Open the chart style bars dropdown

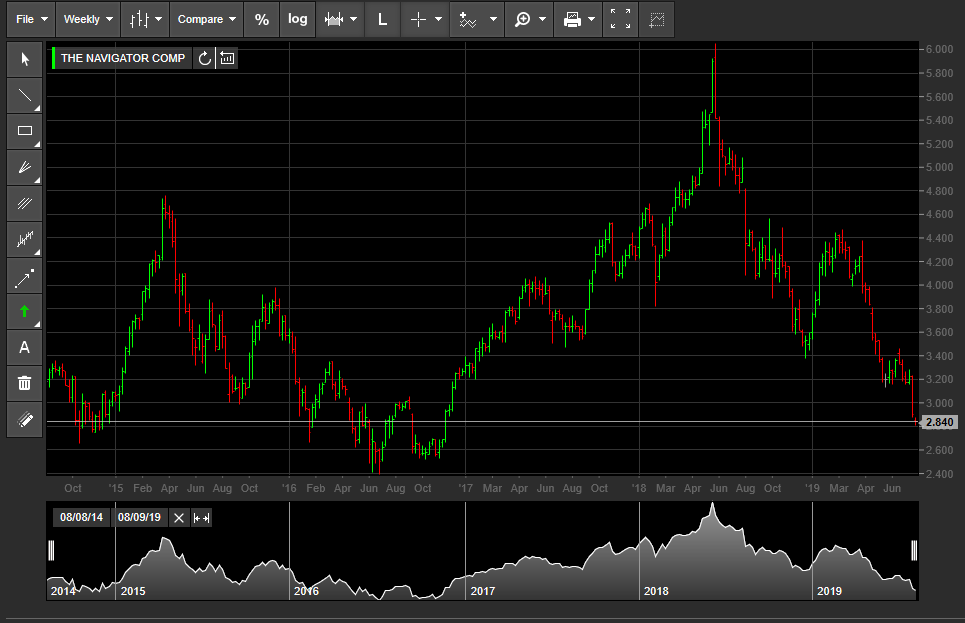[x=145, y=20]
